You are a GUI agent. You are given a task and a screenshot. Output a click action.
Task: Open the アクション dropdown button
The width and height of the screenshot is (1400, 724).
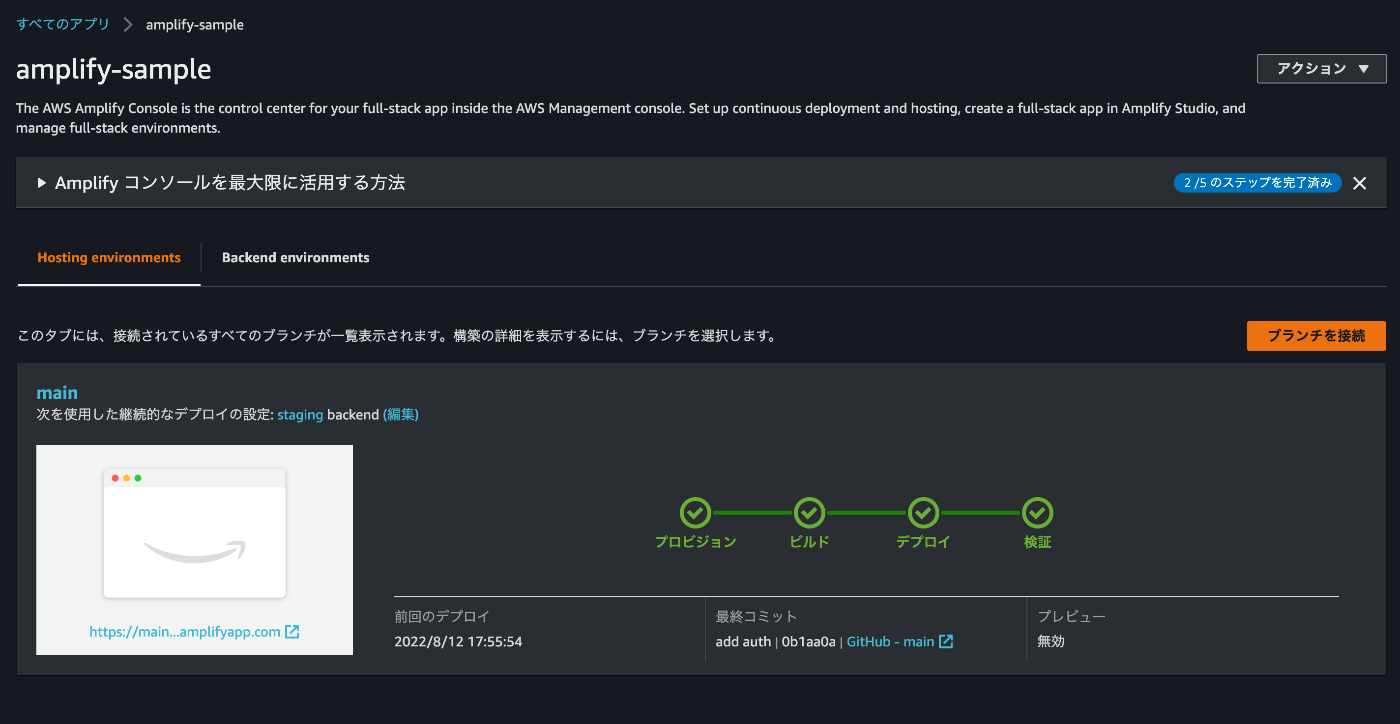[1321, 69]
